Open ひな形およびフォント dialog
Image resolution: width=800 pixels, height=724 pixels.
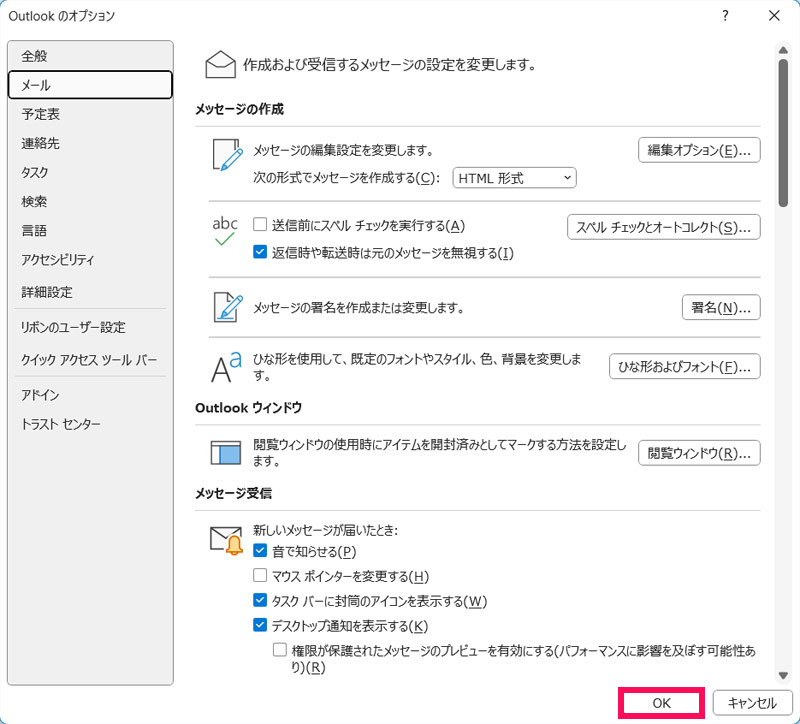pyautogui.click(x=685, y=366)
